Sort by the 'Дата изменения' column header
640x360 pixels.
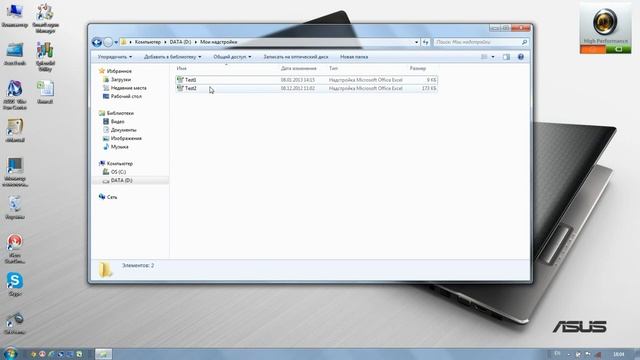(298, 68)
